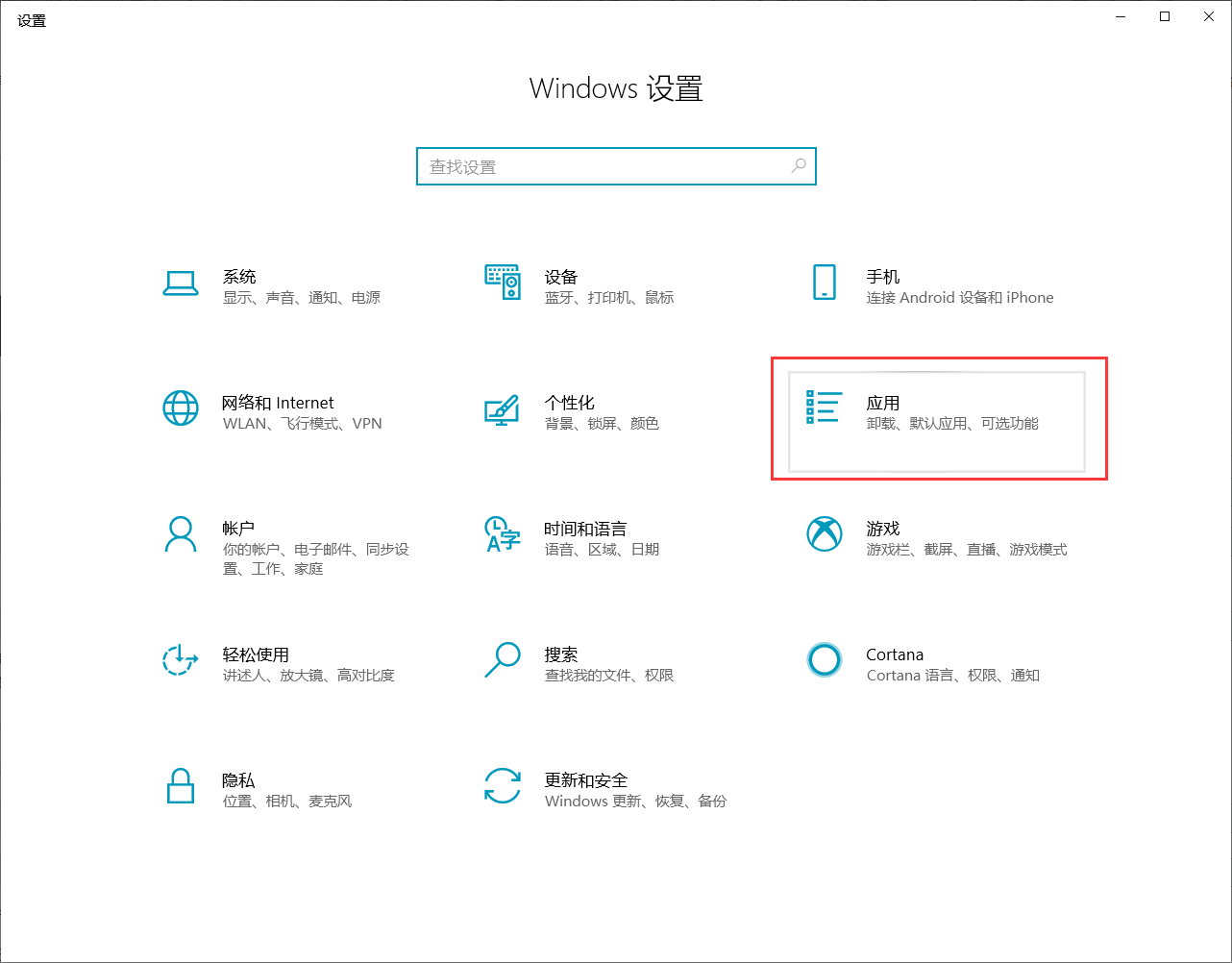Click the 背景、锁屏、颜色 description
Screen dimensions: 1232x963
point(602,424)
